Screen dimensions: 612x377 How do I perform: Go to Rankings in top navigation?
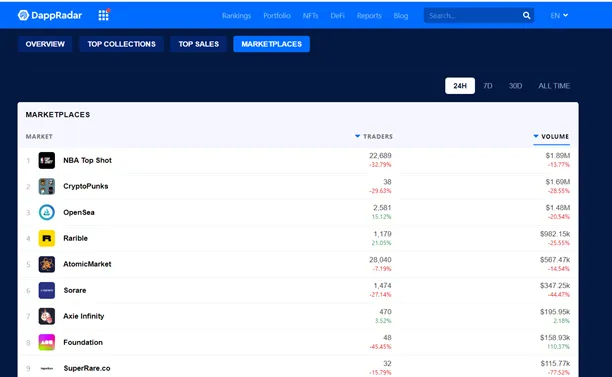pos(237,16)
